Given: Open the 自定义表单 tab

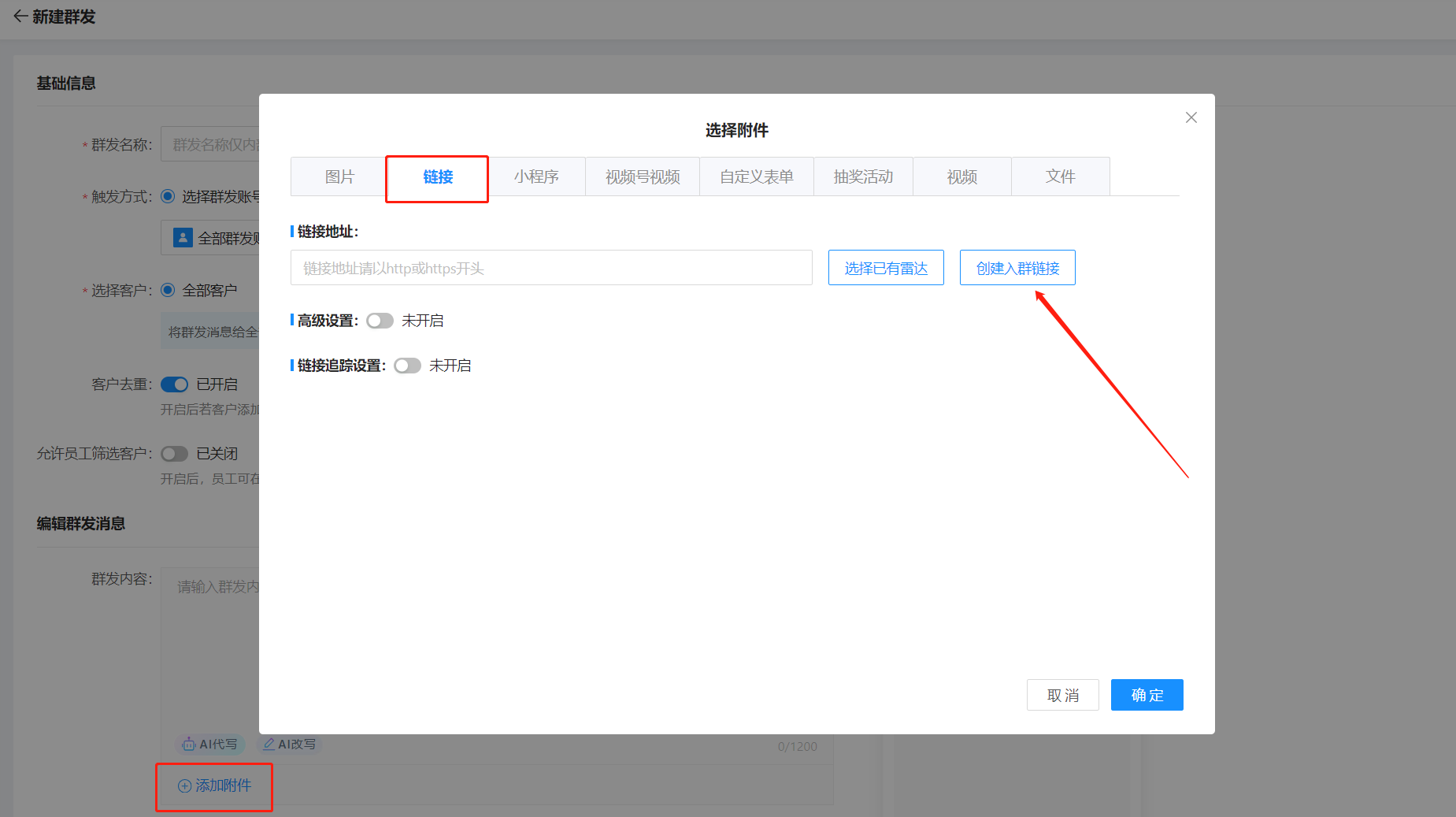Looking at the screenshot, I should point(757,176).
